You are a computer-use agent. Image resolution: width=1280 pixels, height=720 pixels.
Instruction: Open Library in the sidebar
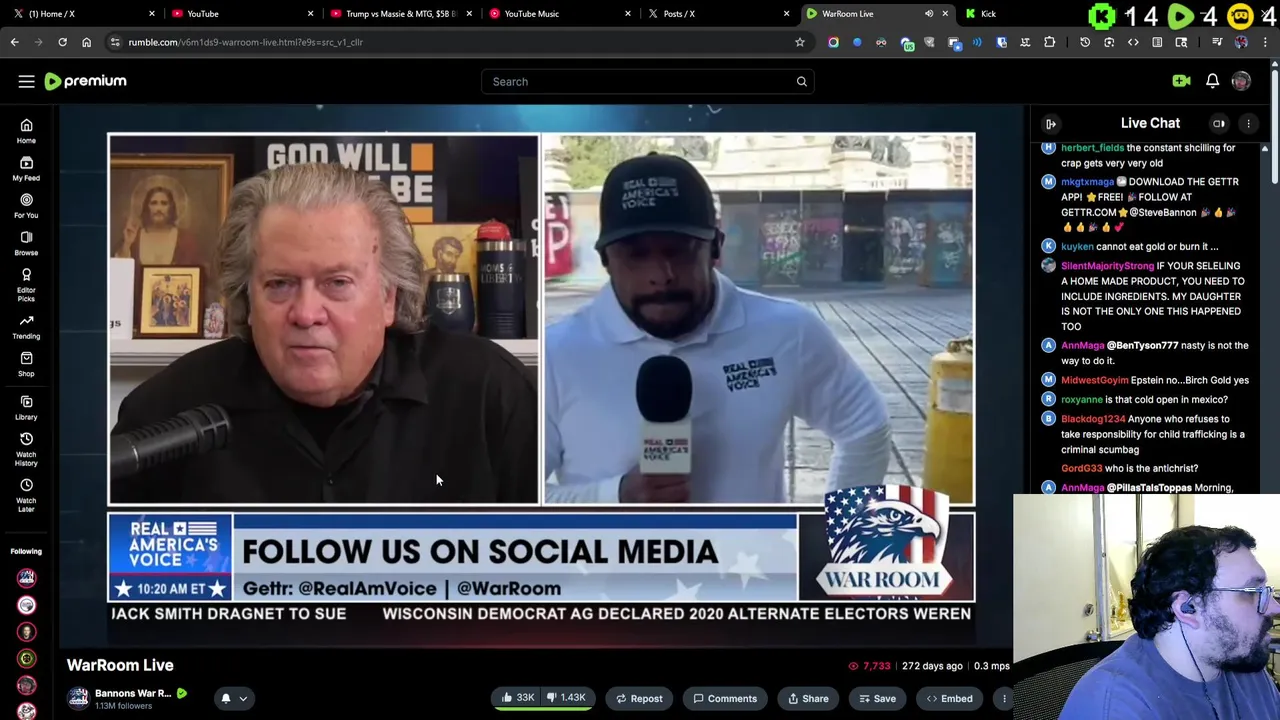(x=26, y=407)
